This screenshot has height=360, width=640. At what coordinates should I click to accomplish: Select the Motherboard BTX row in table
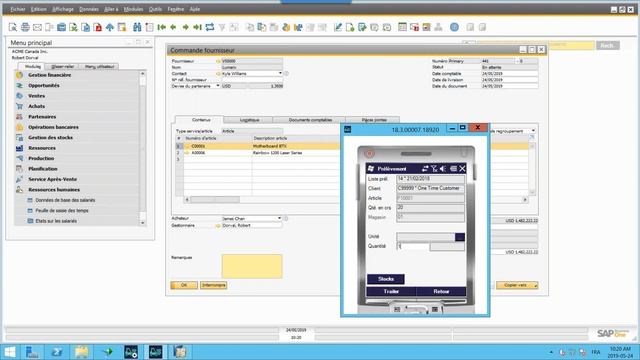269,146
